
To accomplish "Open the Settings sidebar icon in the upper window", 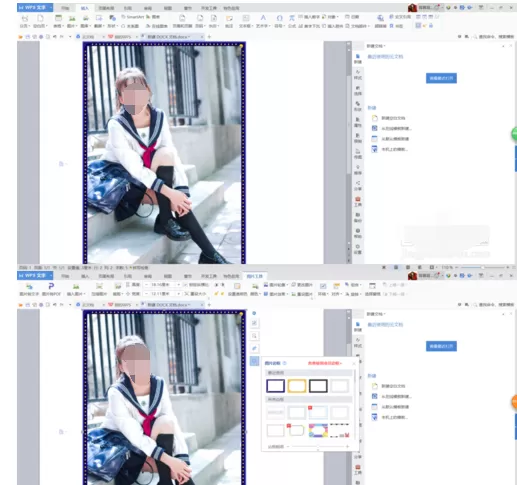I will pyautogui.click(x=358, y=249).
